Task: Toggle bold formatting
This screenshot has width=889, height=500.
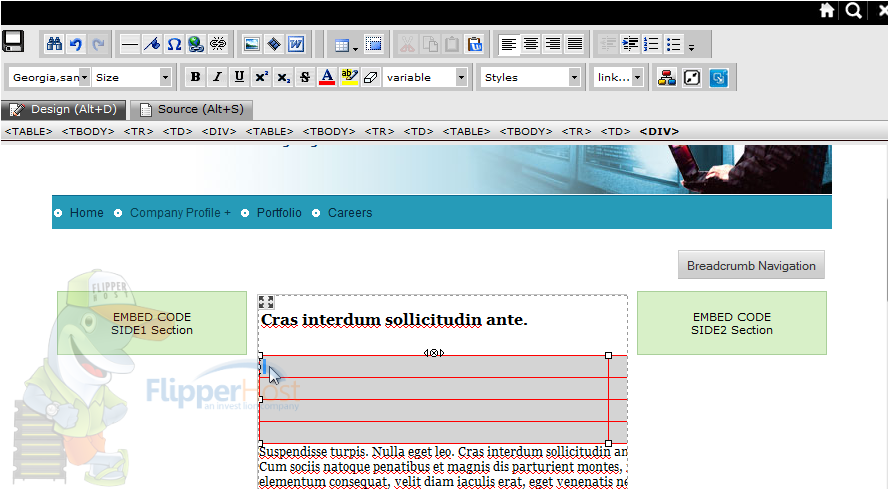Action: [195, 77]
